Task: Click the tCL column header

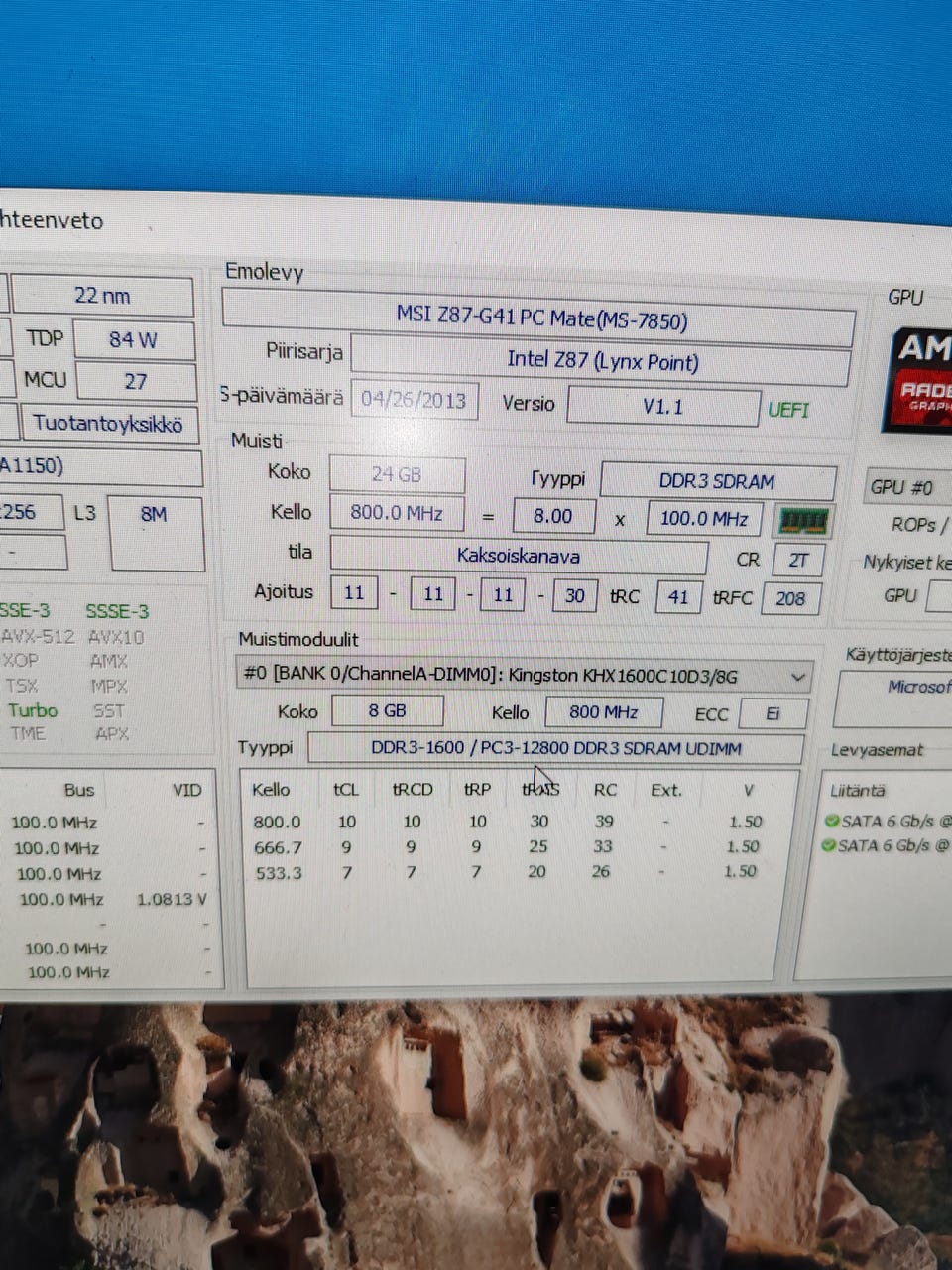Action: (x=346, y=790)
